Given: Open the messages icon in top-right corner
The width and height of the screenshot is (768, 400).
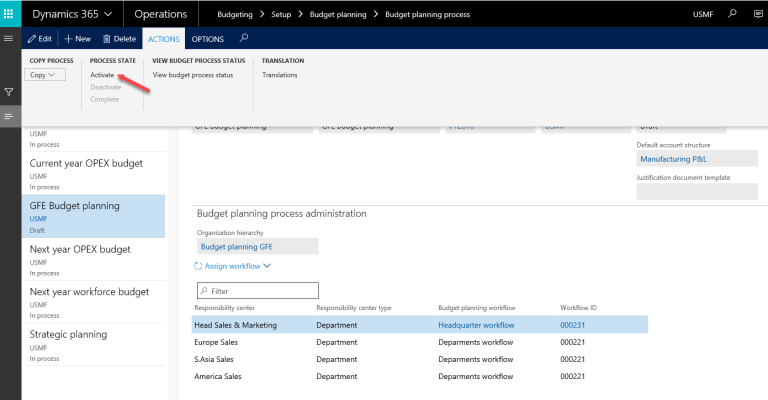Looking at the screenshot, I should pyautogui.click(x=757, y=15).
